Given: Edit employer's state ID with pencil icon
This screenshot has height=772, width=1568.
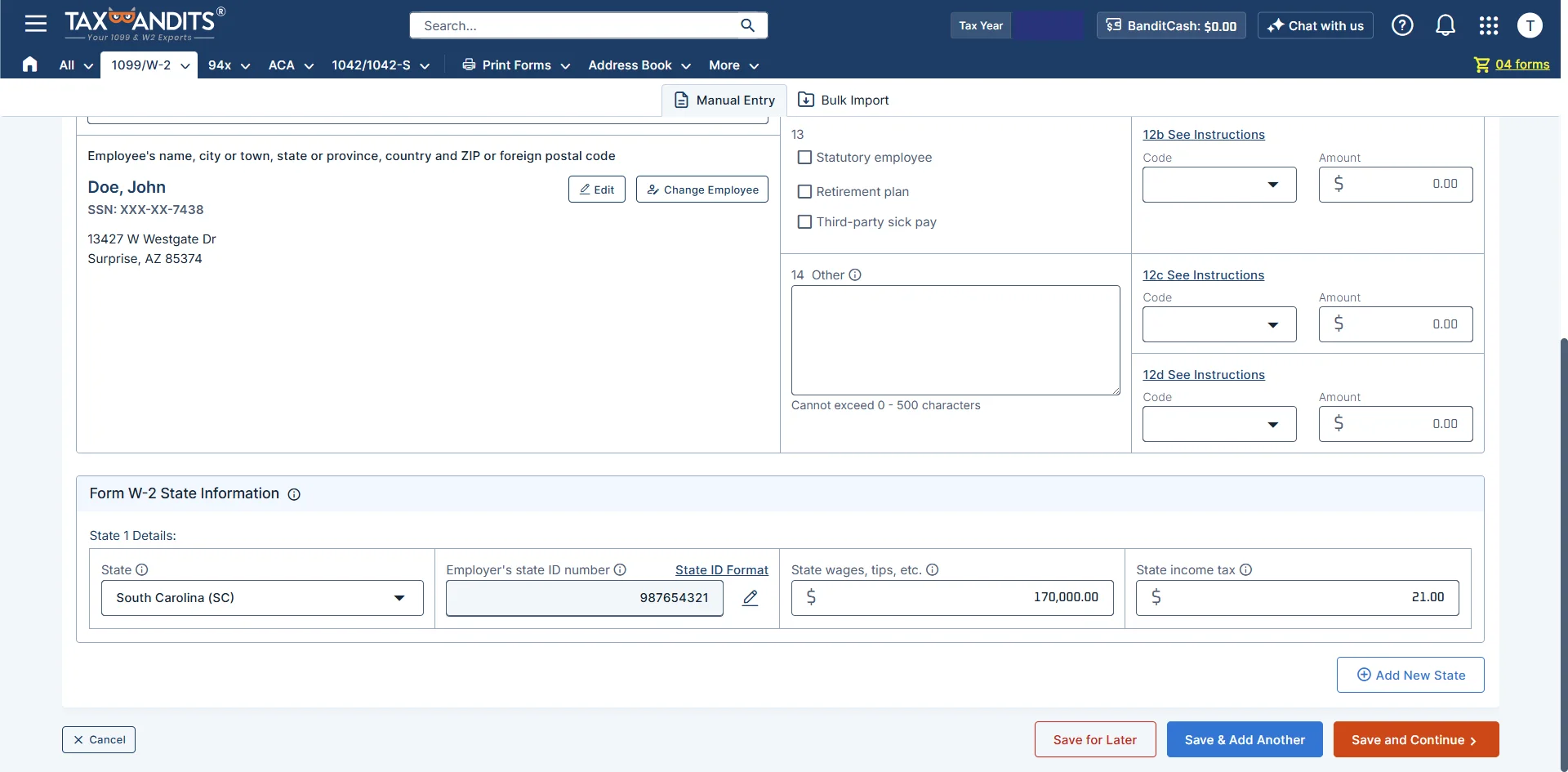Looking at the screenshot, I should pos(750,598).
